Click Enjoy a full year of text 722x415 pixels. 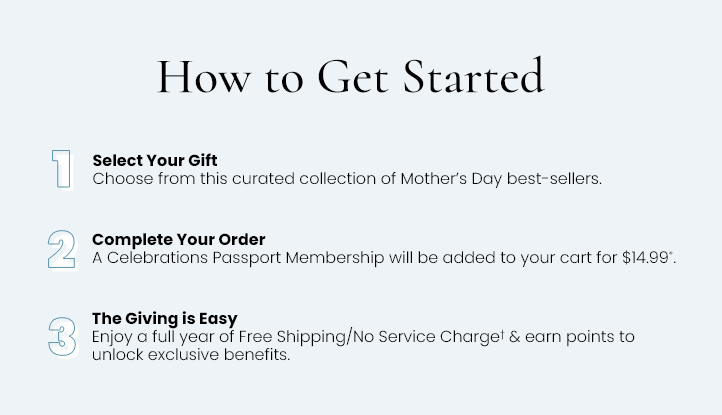pyautogui.click(x=163, y=337)
